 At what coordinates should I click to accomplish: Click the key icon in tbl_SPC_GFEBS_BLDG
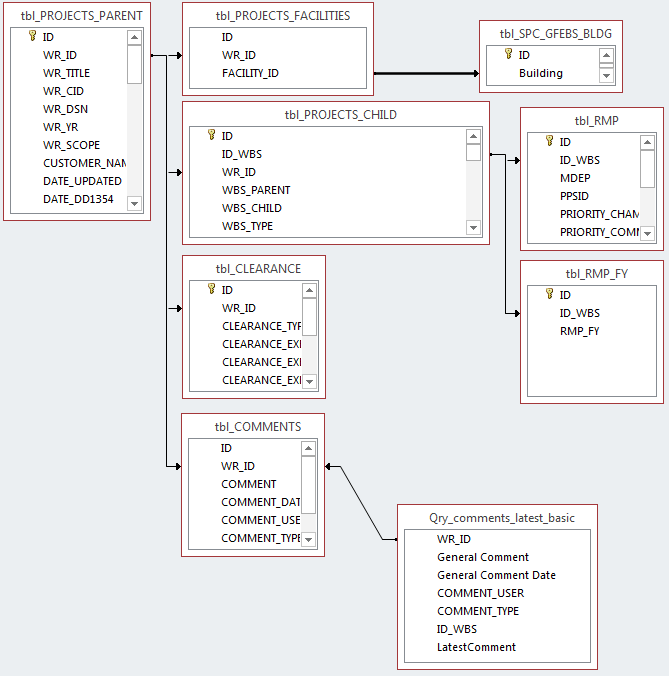508,55
